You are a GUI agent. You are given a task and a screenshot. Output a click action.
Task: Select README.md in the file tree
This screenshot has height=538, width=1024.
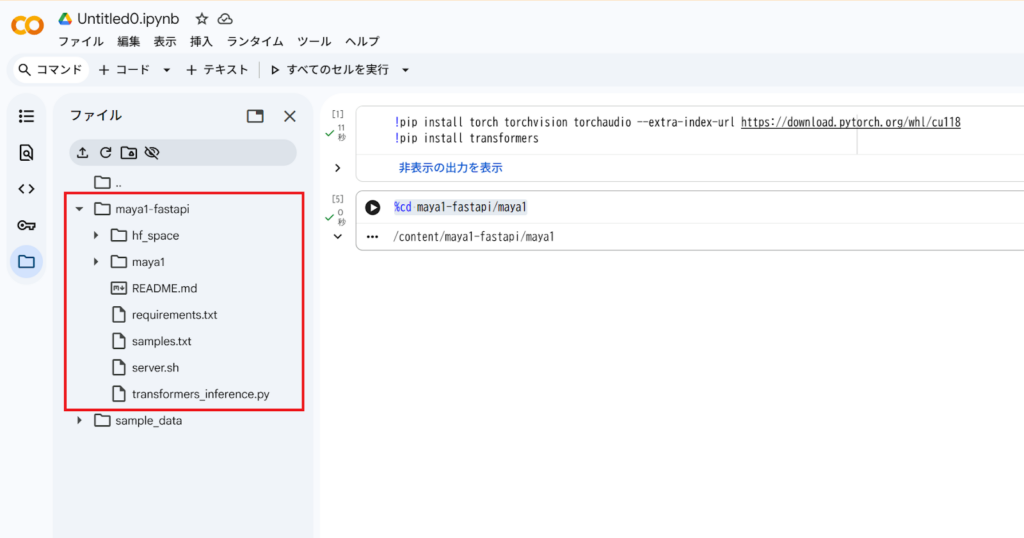pyautogui.click(x=164, y=289)
